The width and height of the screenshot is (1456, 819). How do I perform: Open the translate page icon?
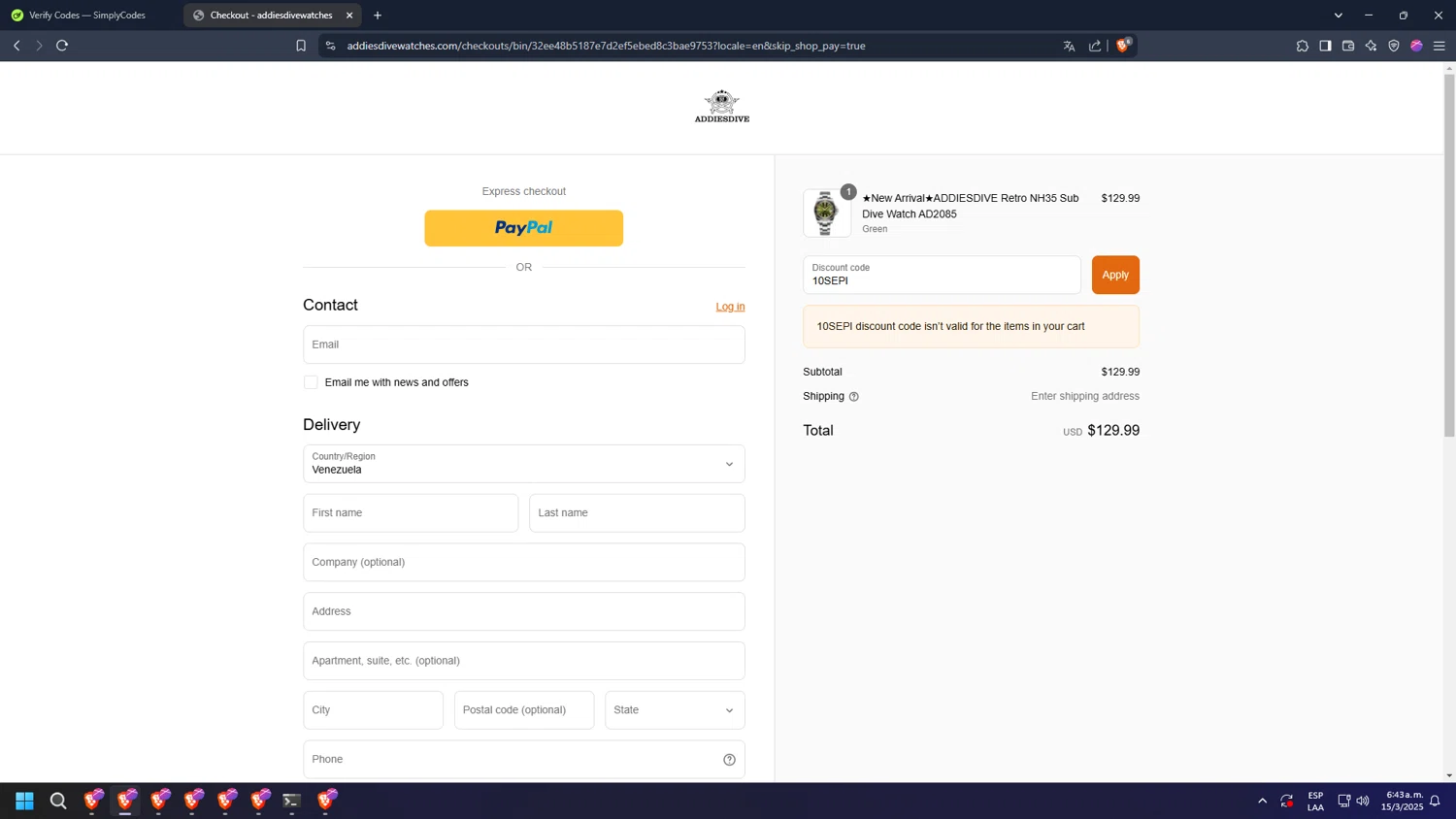click(x=1069, y=46)
